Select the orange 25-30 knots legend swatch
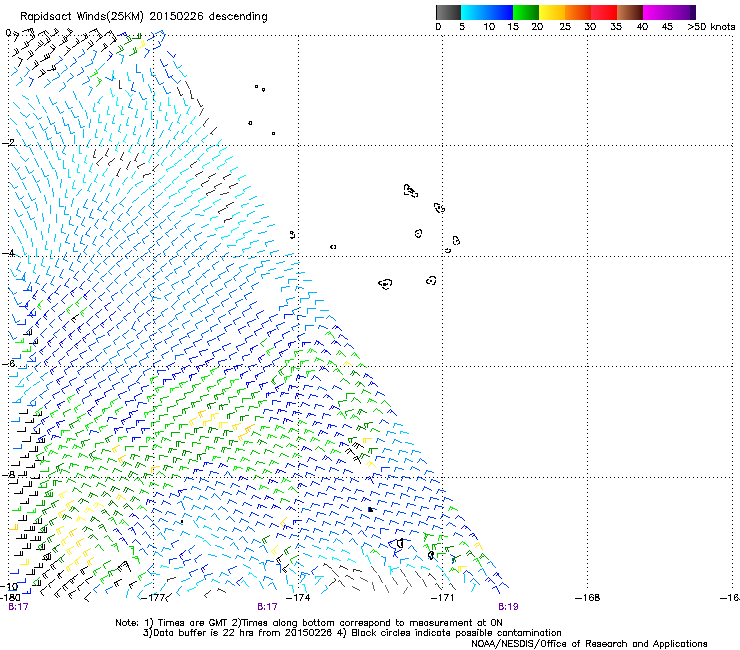The image size is (740, 650). (578, 12)
